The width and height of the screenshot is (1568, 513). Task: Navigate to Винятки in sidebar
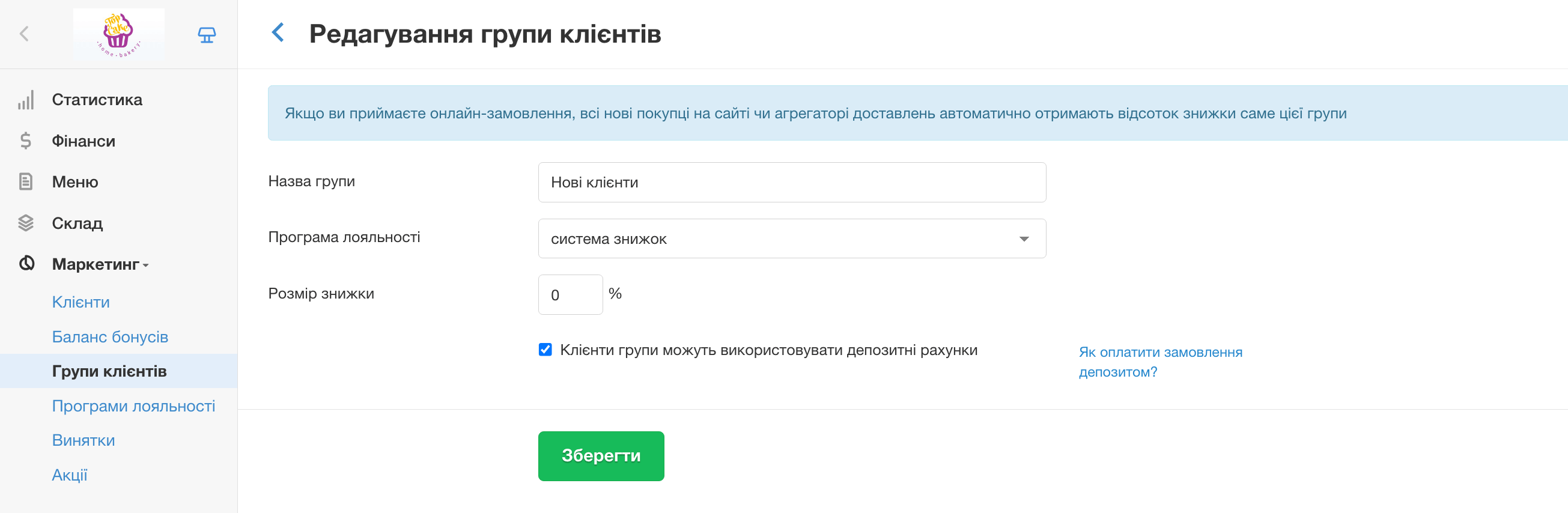(x=84, y=440)
